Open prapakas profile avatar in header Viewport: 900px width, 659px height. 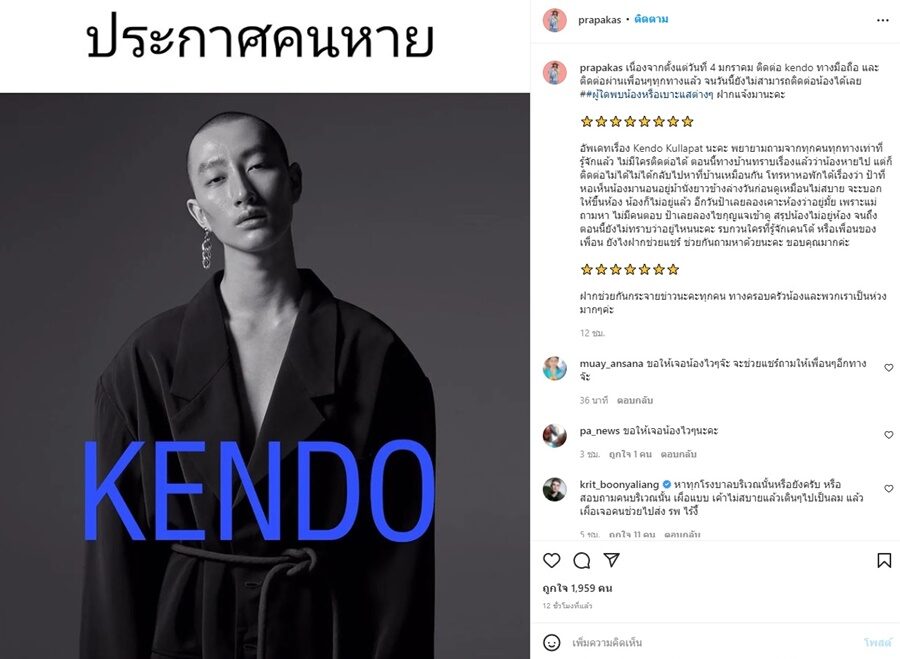tap(554, 20)
